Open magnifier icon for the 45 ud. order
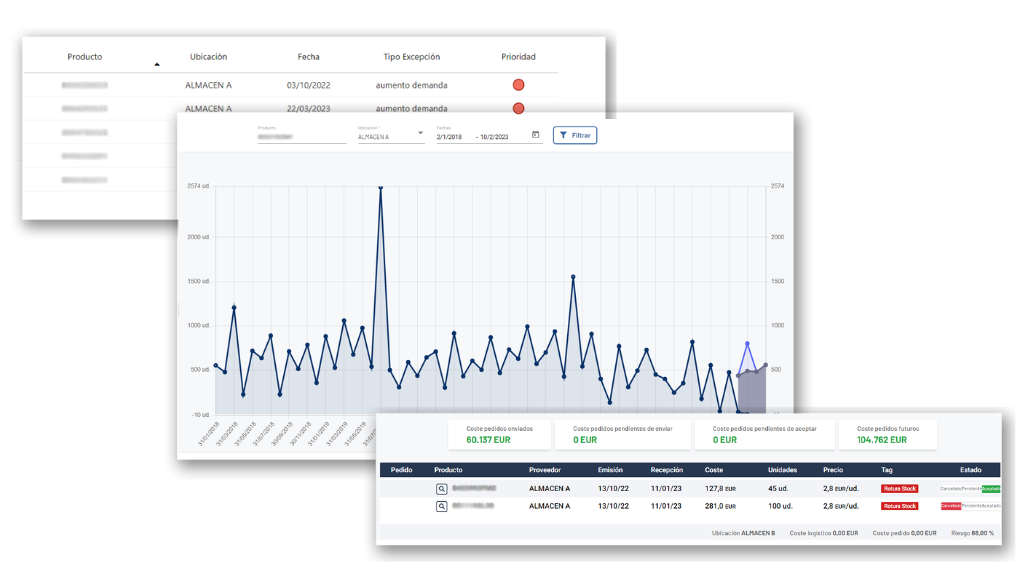Viewport: 1024px width, 588px height. click(441, 489)
